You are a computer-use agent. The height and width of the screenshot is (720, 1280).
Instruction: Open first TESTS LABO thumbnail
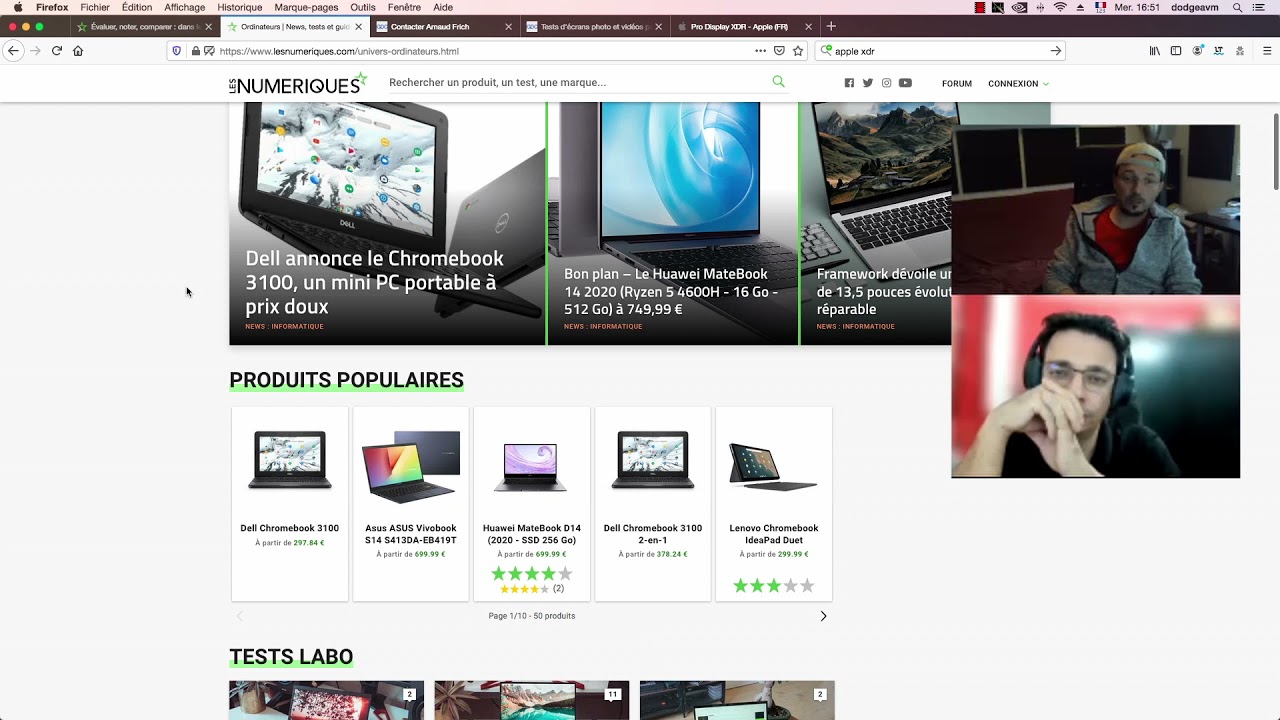[326, 700]
